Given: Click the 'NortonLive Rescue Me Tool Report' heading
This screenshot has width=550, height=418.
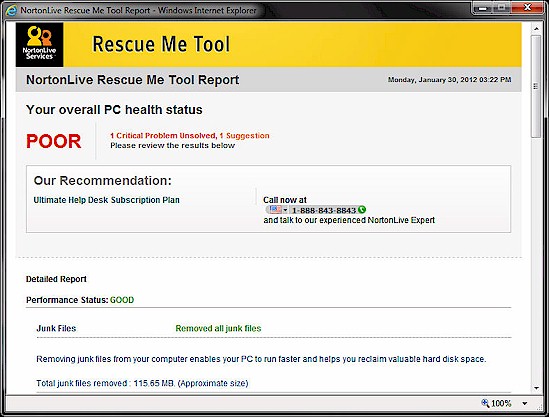Looking at the screenshot, I should (x=133, y=80).
